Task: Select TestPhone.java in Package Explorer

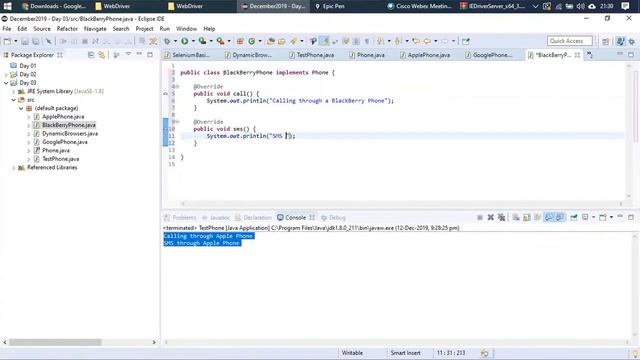Action: (x=60, y=159)
